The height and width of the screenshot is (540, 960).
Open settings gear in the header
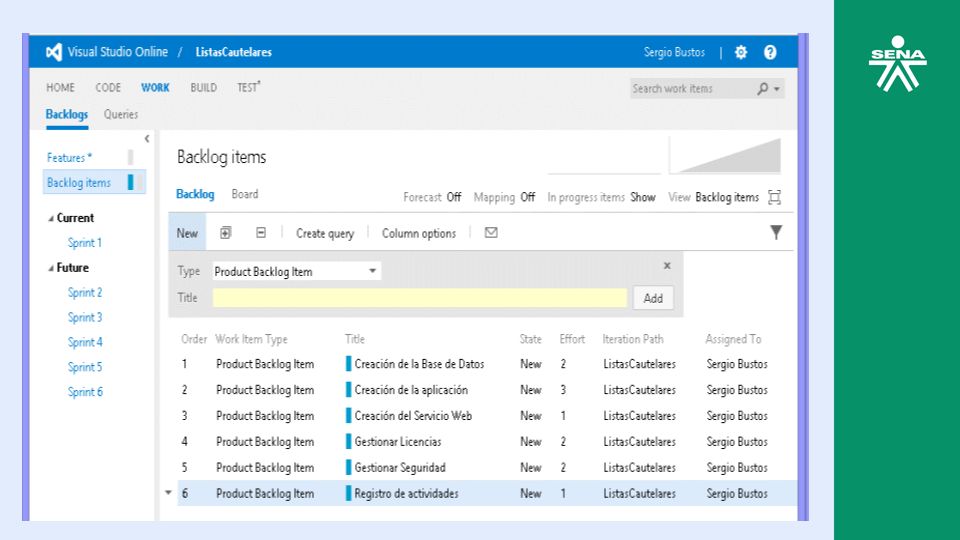pyautogui.click(x=741, y=52)
